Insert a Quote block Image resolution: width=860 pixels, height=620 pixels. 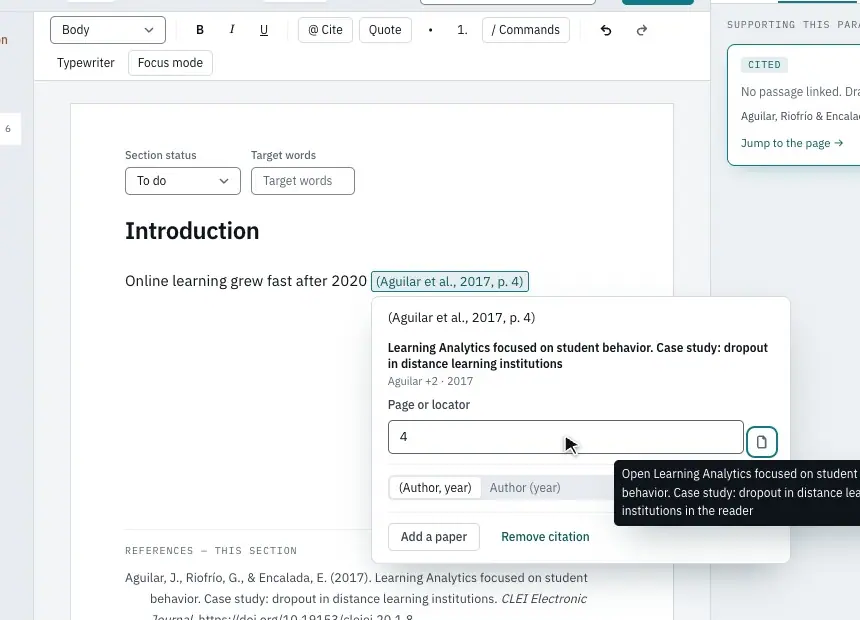point(385,30)
